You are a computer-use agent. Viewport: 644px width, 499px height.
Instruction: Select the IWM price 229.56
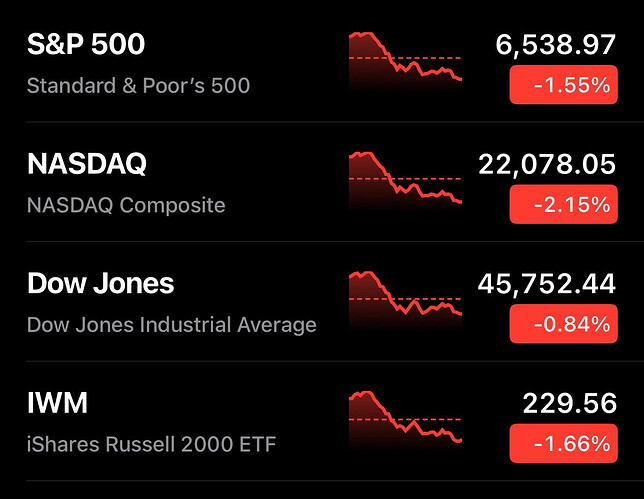click(x=569, y=404)
